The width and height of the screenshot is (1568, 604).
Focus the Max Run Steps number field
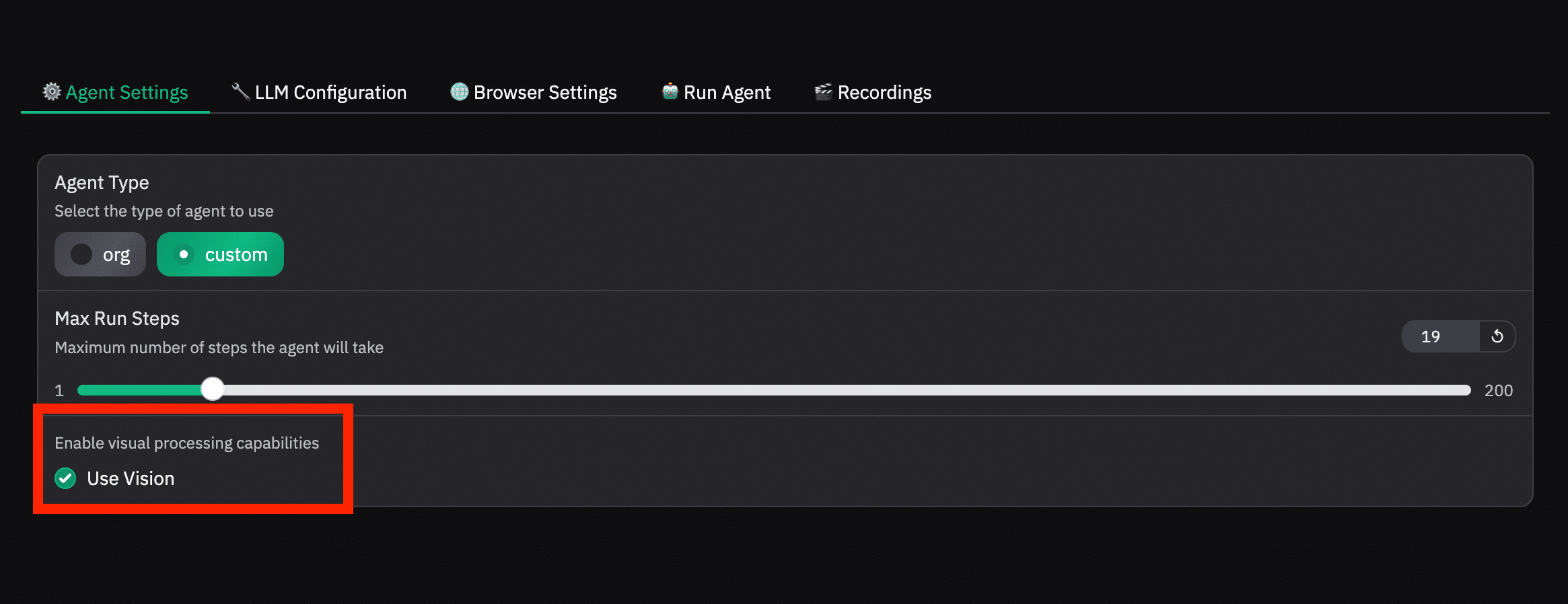[x=1439, y=336]
